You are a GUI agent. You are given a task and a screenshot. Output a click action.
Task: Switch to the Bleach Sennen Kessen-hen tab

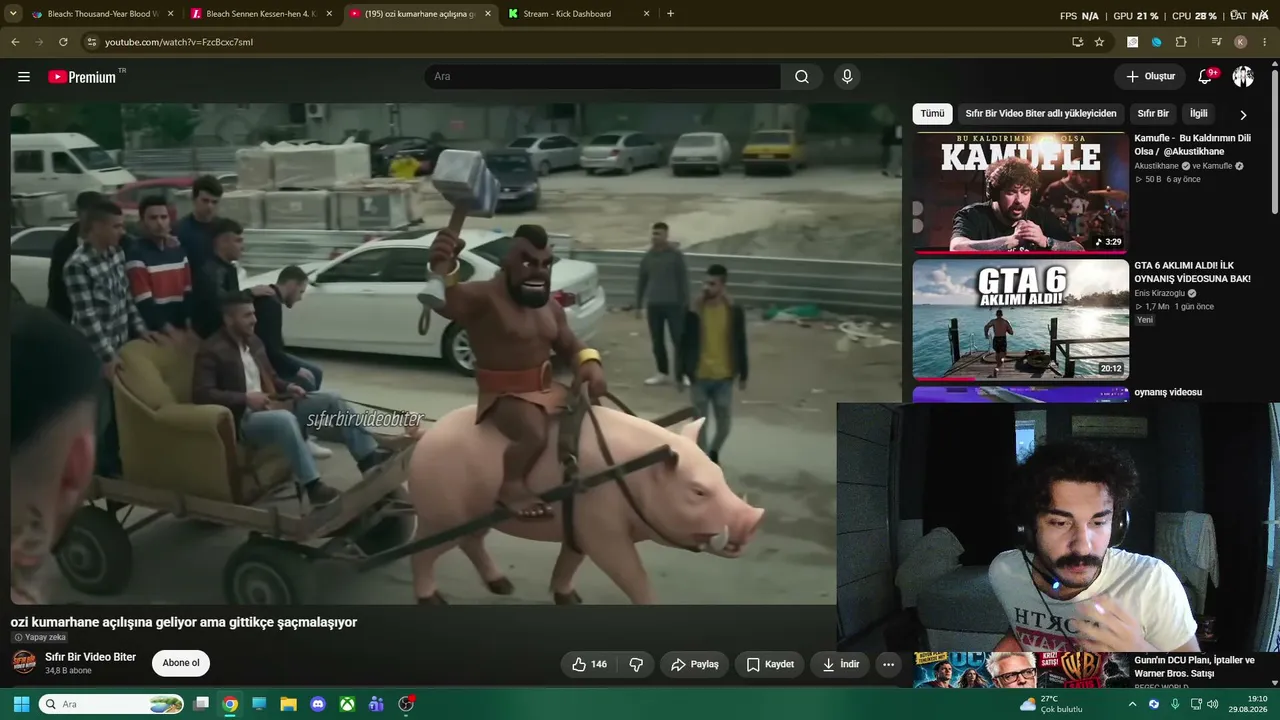point(260,14)
